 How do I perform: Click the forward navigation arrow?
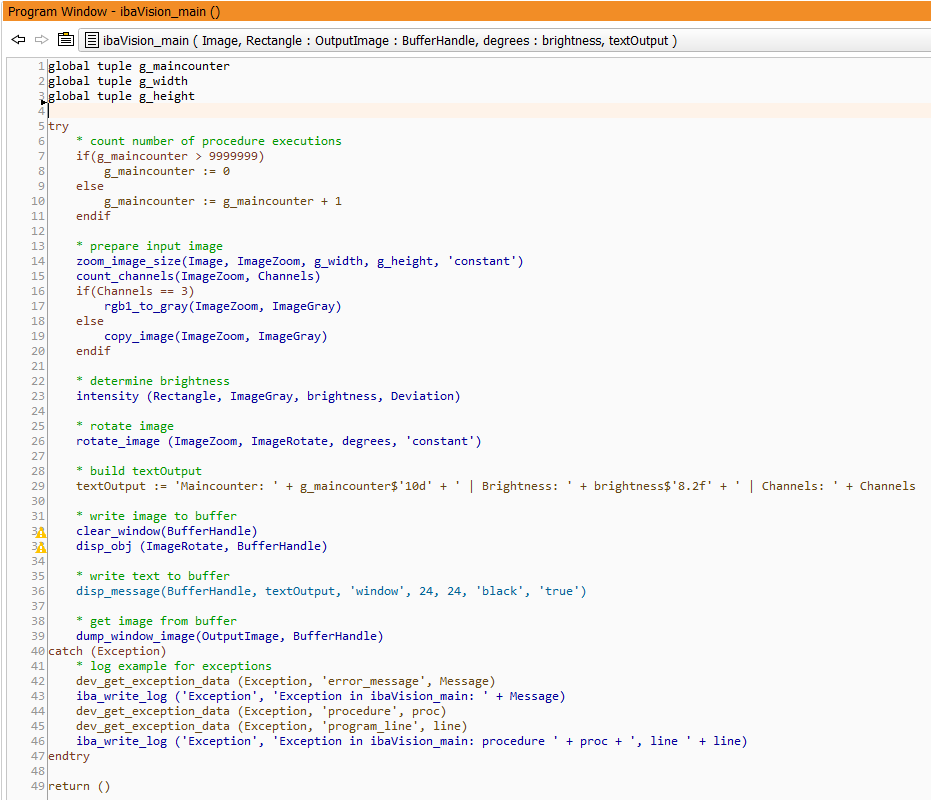click(x=41, y=40)
